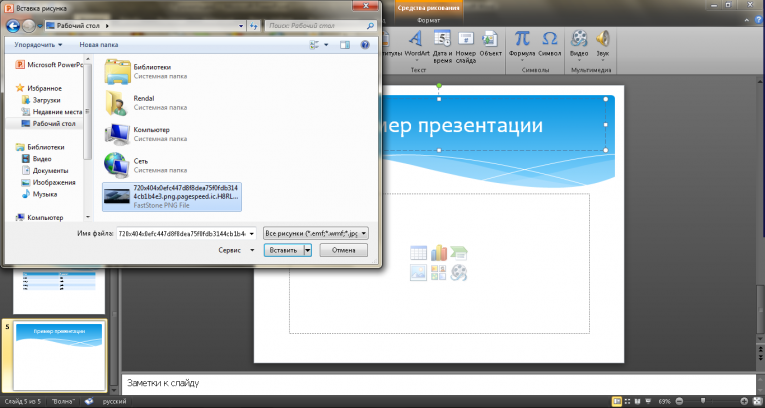Open the Упорядочить menu
Image resolution: width=765 pixels, height=408 pixels.
tap(38, 45)
